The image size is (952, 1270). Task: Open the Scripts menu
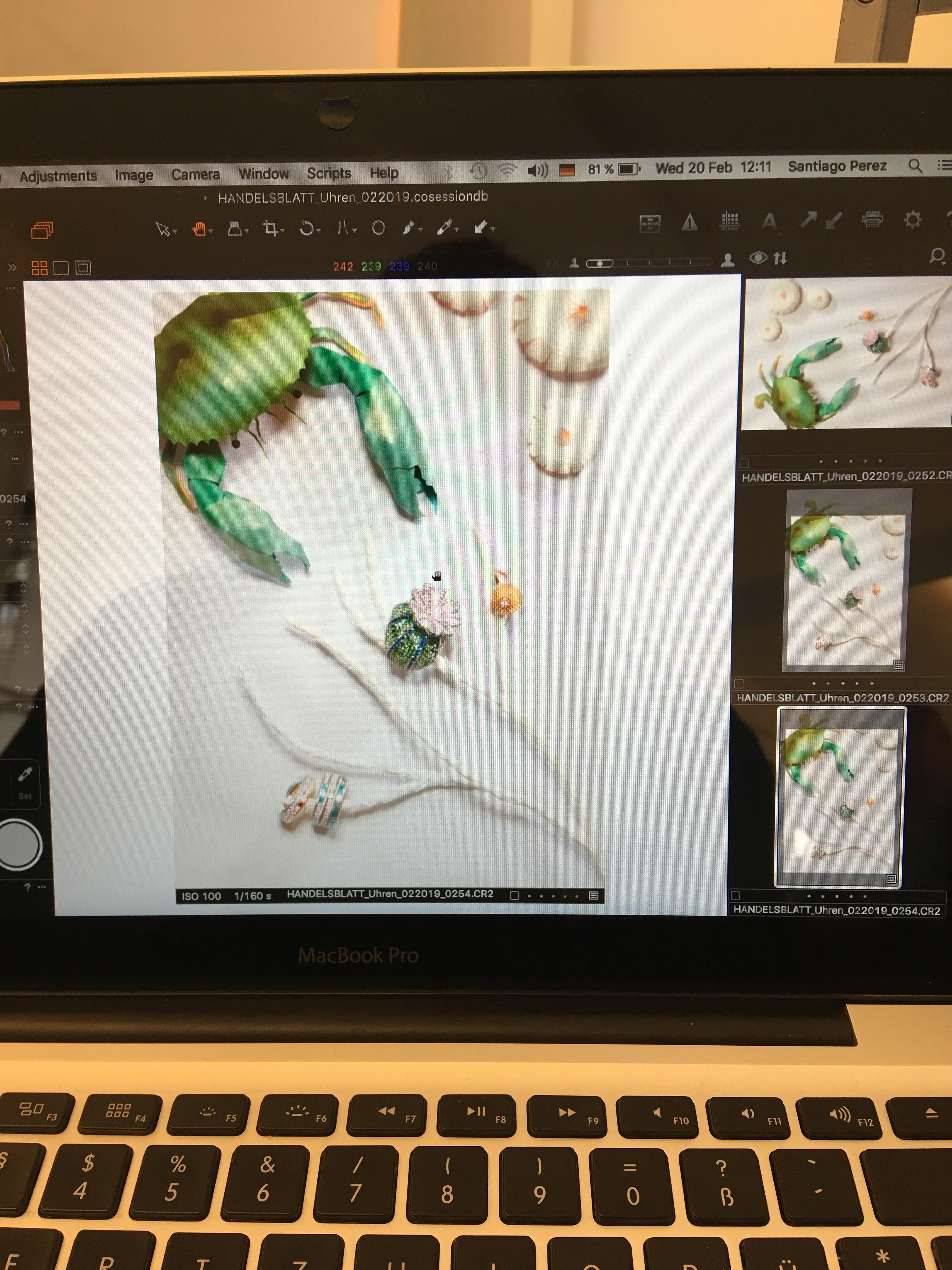coord(329,173)
